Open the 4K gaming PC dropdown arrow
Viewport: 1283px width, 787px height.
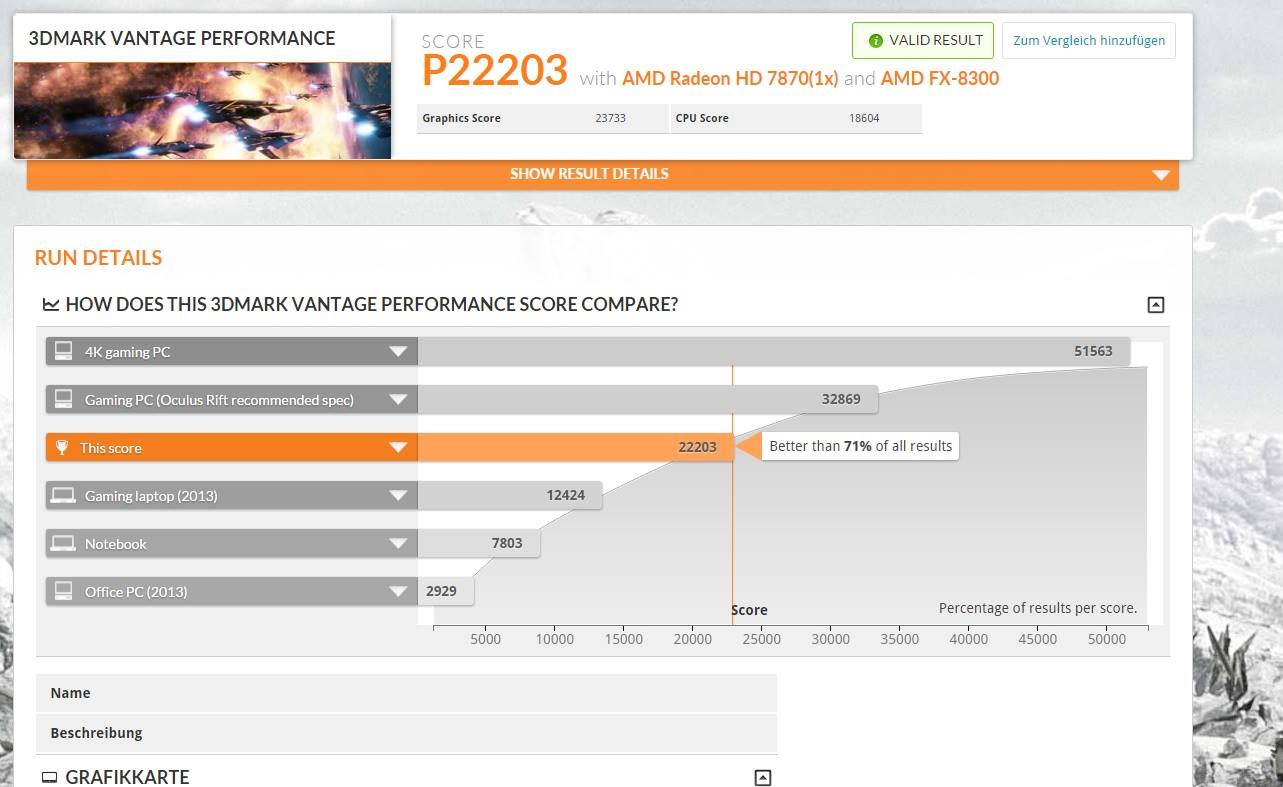click(398, 352)
